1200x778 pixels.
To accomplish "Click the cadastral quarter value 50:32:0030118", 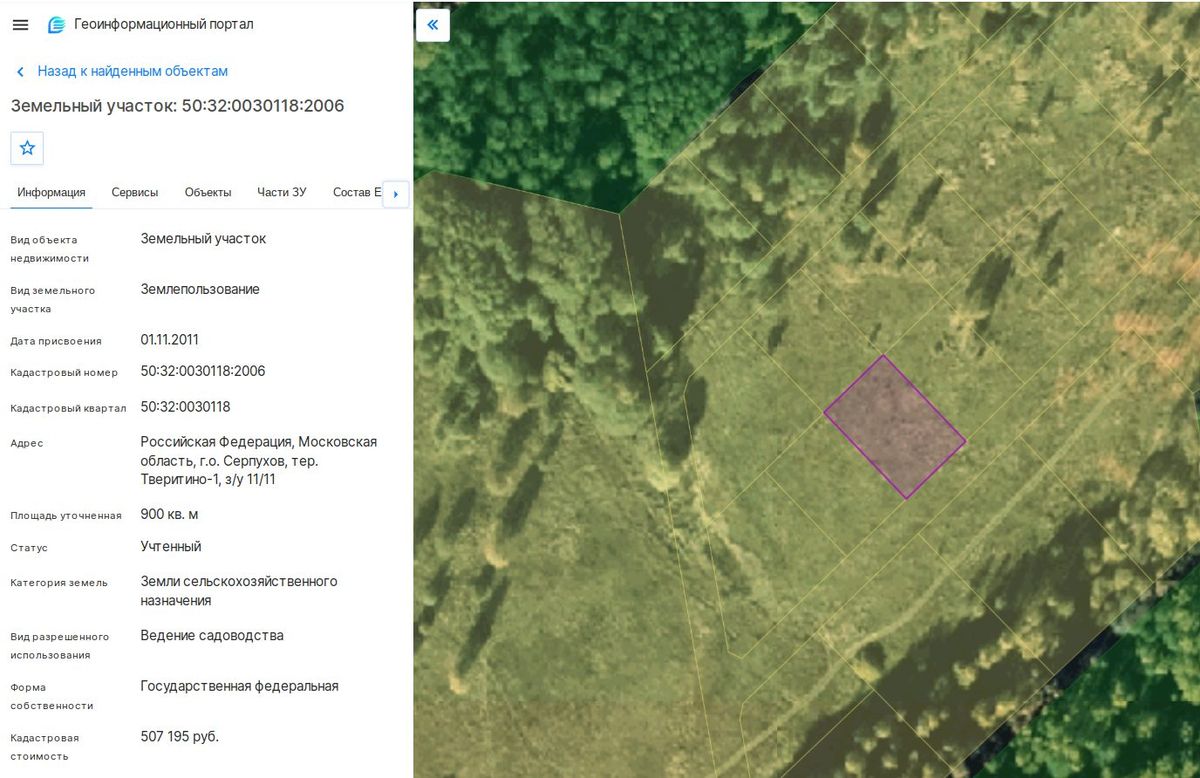I will pos(186,407).
